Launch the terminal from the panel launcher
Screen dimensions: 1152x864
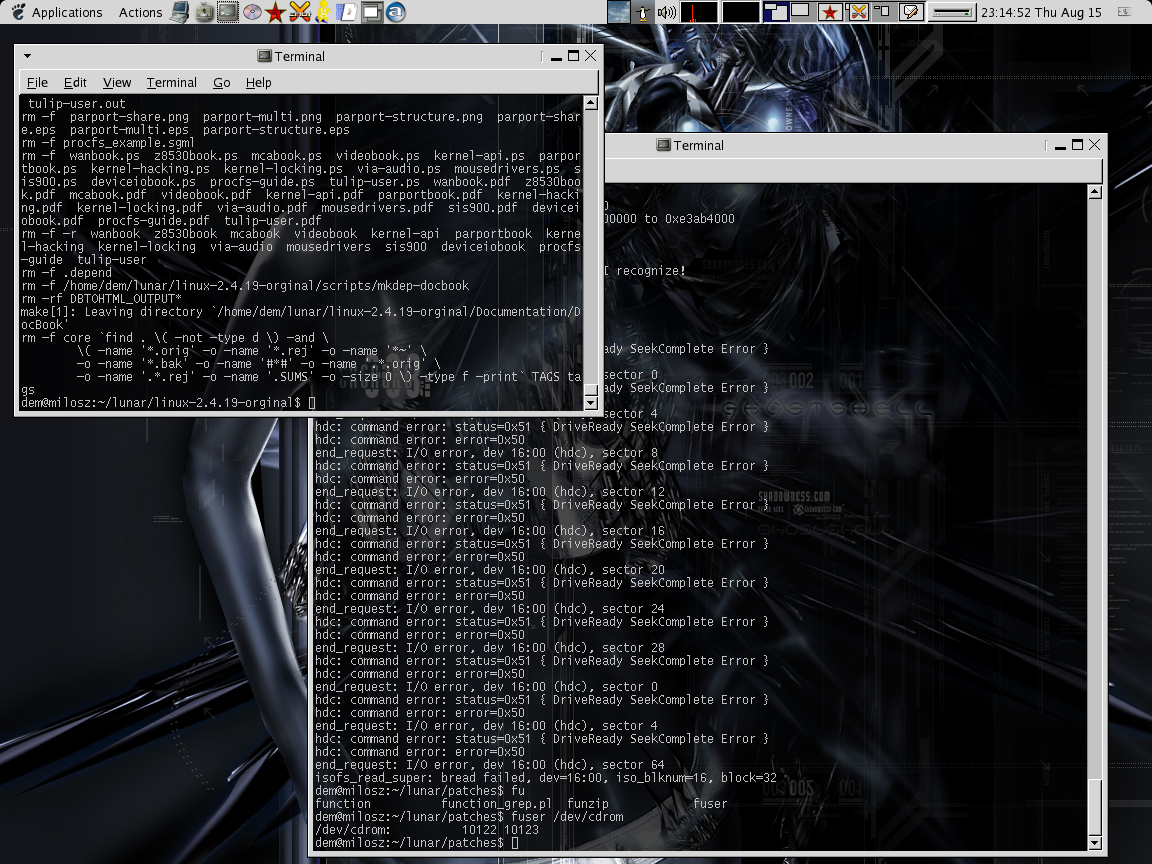click(x=228, y=13)
